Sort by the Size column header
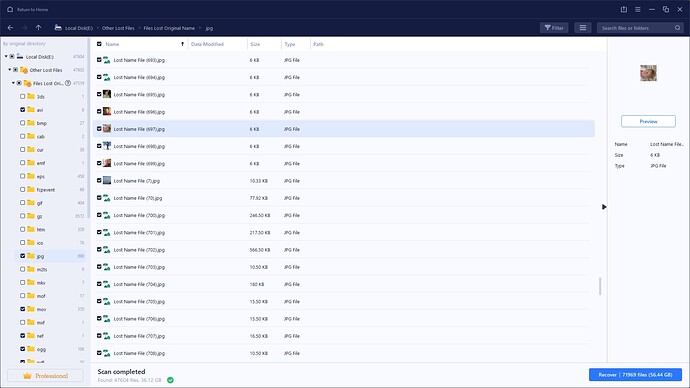 [x=255, y=44]
